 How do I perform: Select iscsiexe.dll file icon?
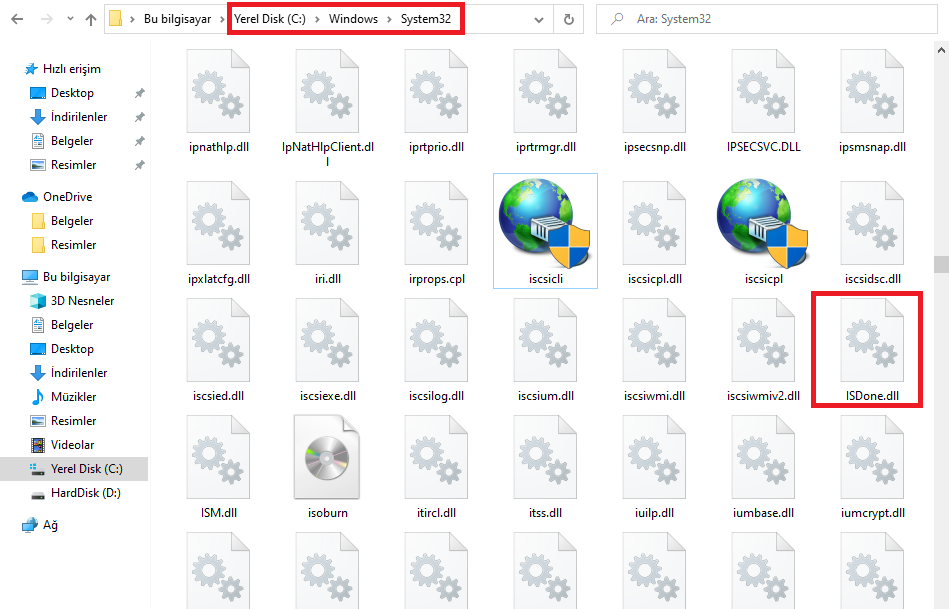327,340
